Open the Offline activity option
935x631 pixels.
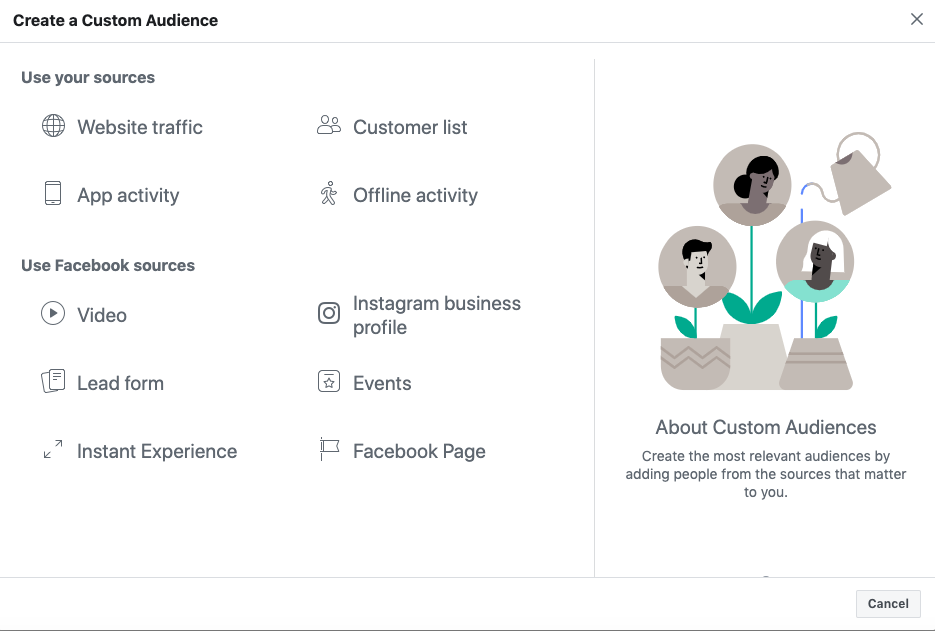[416, 195]
